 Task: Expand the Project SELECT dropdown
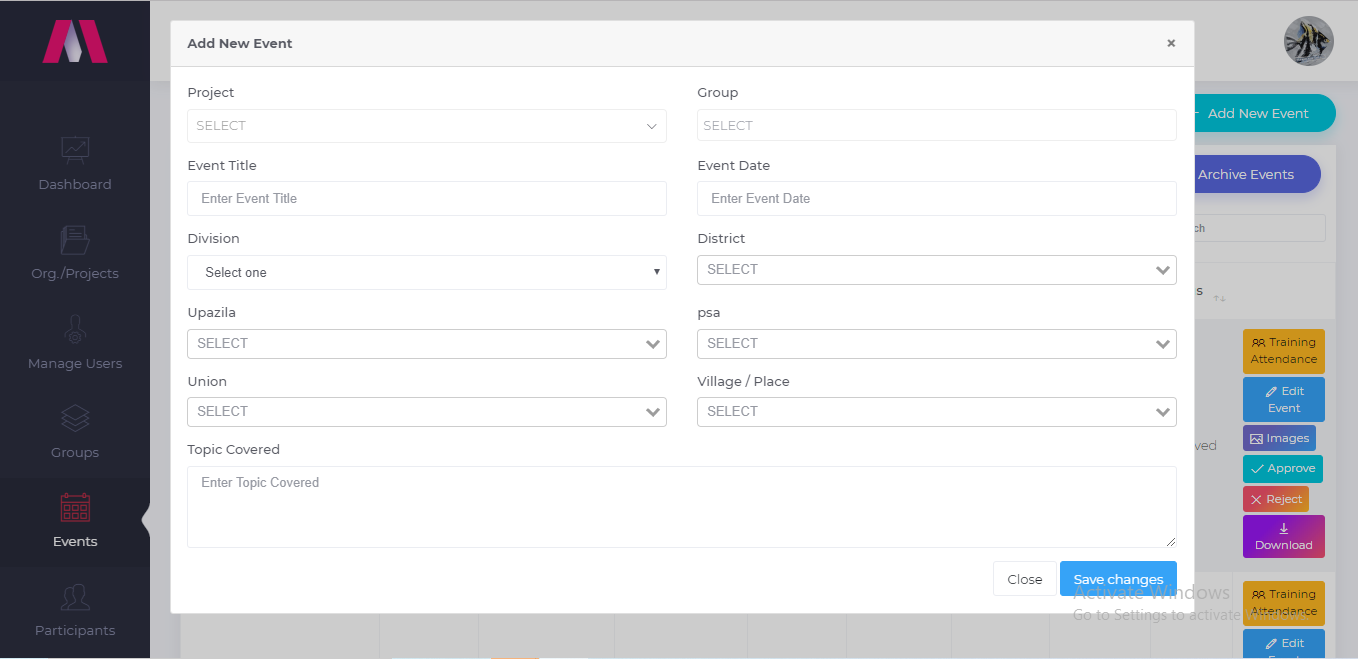(427, 126)
